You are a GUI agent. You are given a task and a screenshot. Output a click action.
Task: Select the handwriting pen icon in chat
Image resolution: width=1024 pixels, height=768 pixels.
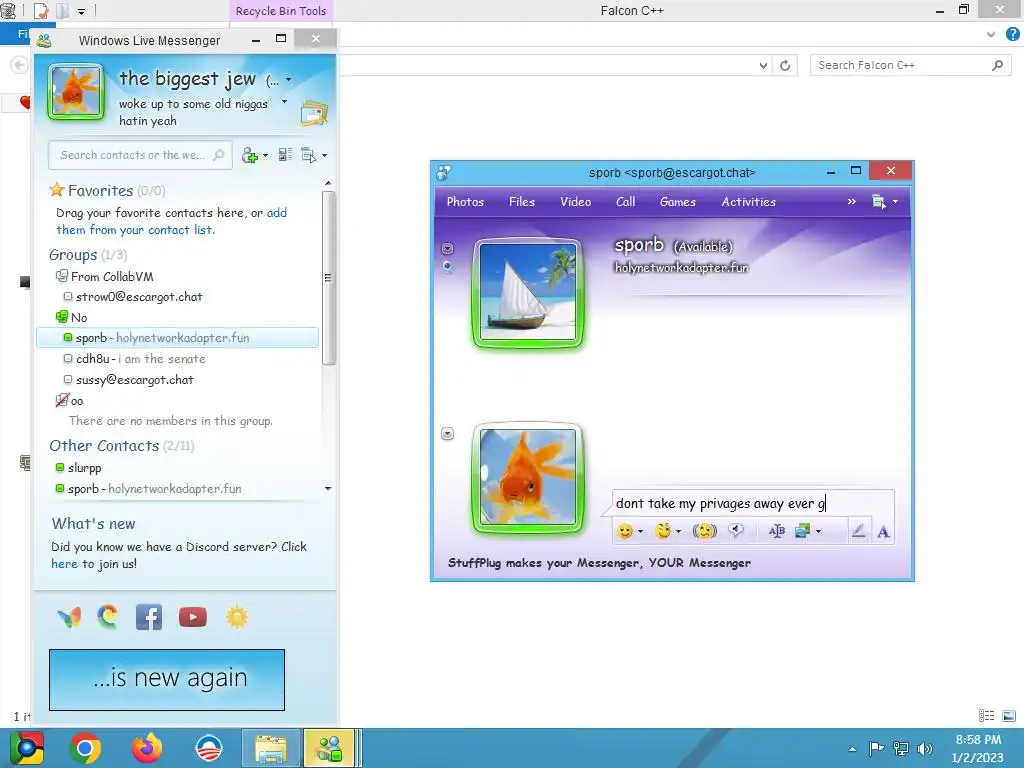click(858, 531)
